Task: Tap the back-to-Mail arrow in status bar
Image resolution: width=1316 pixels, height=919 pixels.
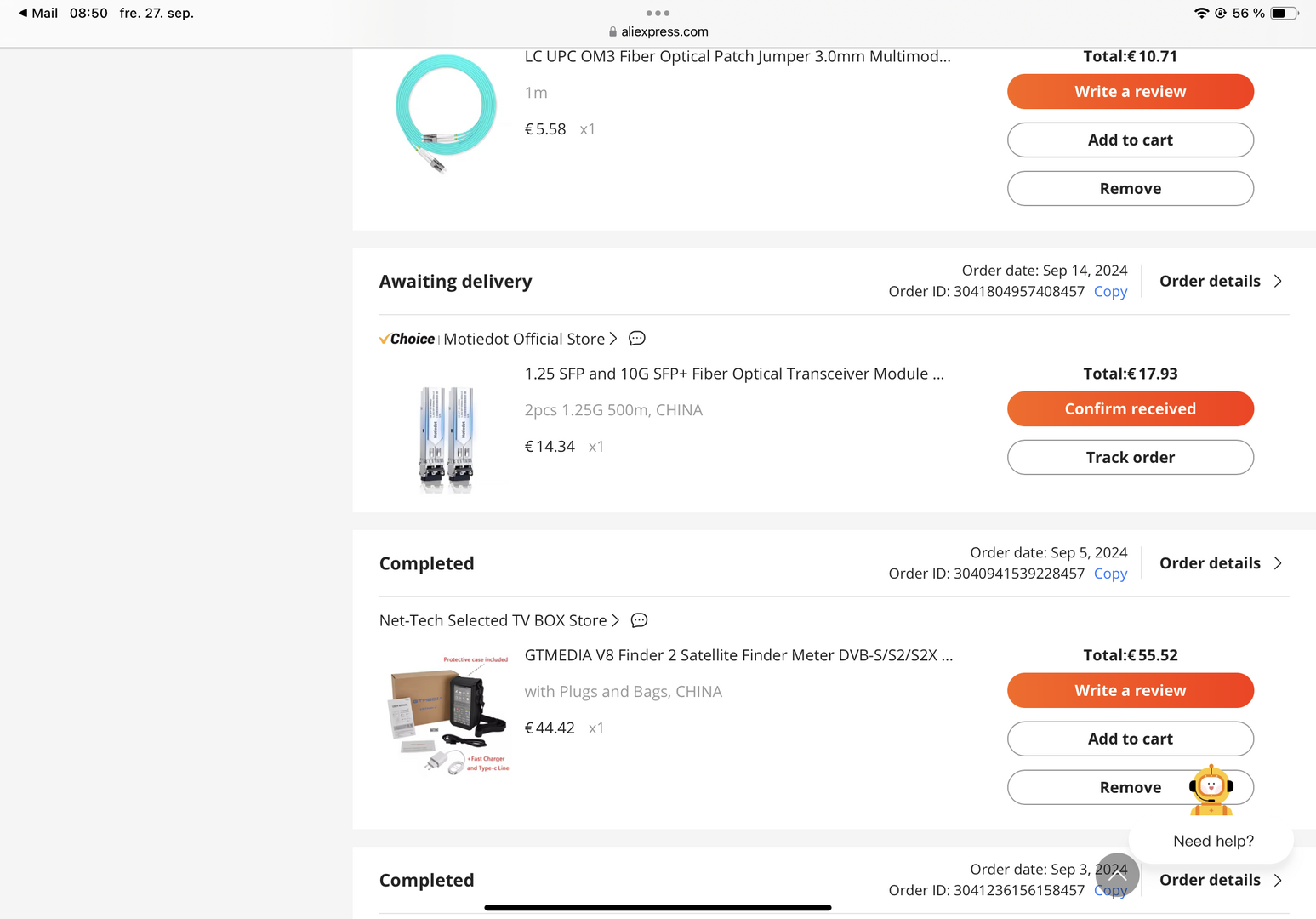Action: (x=23, y=13)
